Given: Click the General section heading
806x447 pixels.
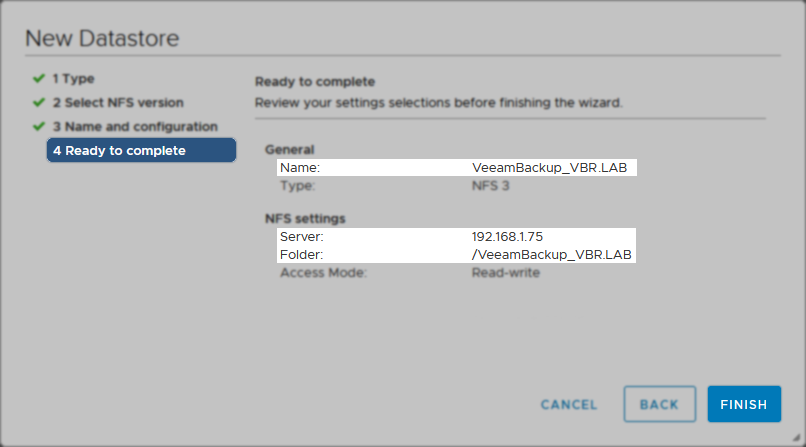Looking at the screenshot, I should click(289, 150).
